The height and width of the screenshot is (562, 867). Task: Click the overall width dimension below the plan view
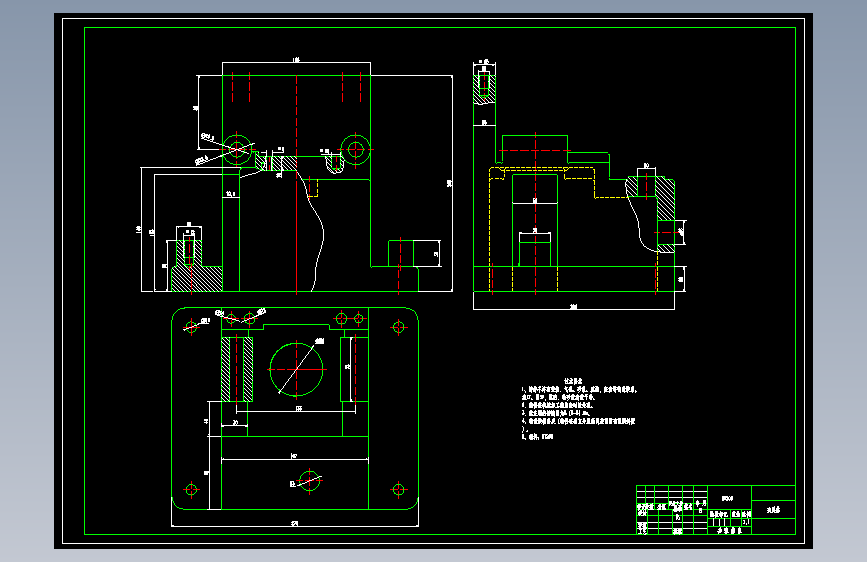(294, 523)
